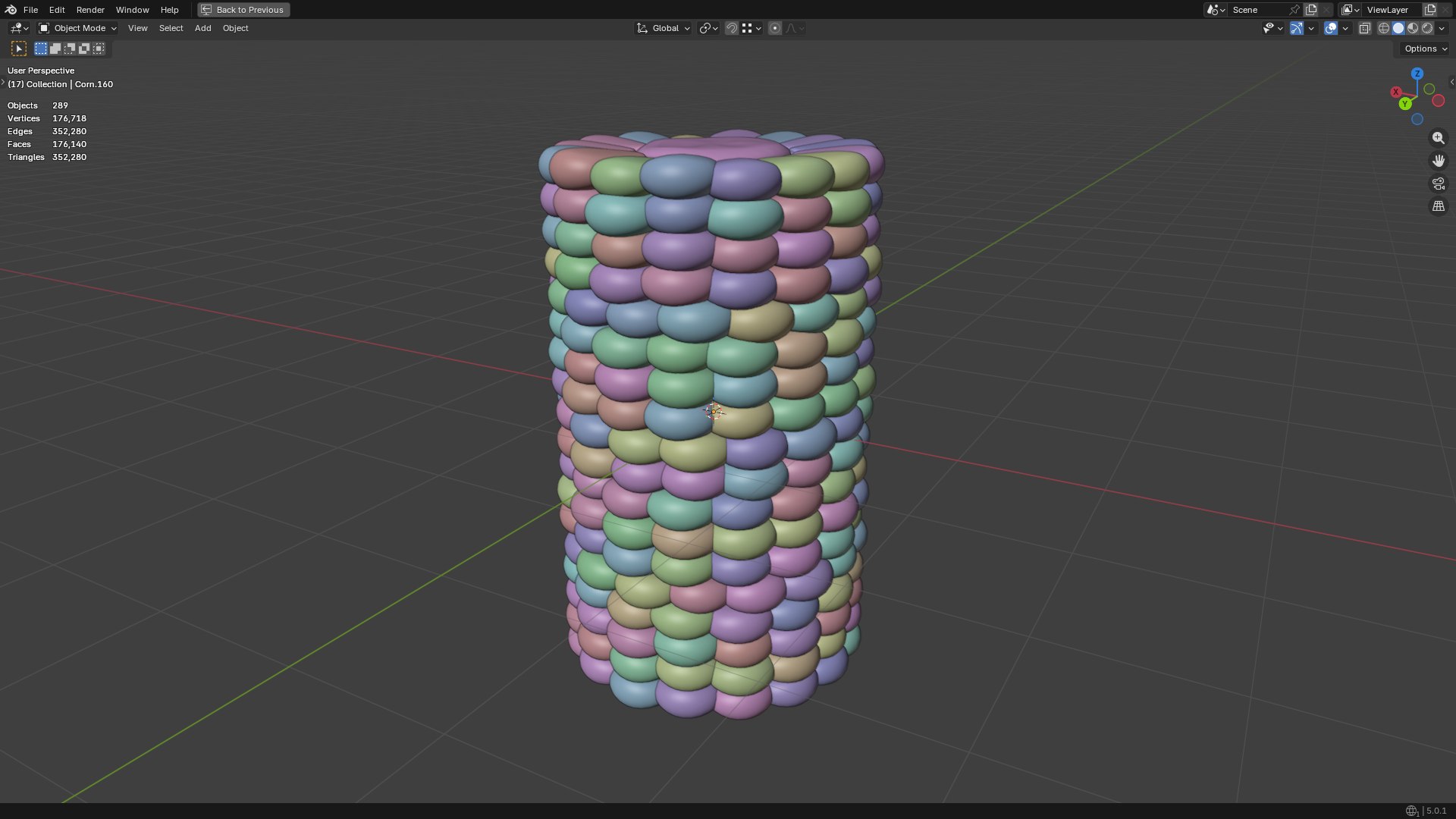This screenshot has width=1456, height=819.
Task: Open the snapping options dropdown
Action: (x=752, y=28)
